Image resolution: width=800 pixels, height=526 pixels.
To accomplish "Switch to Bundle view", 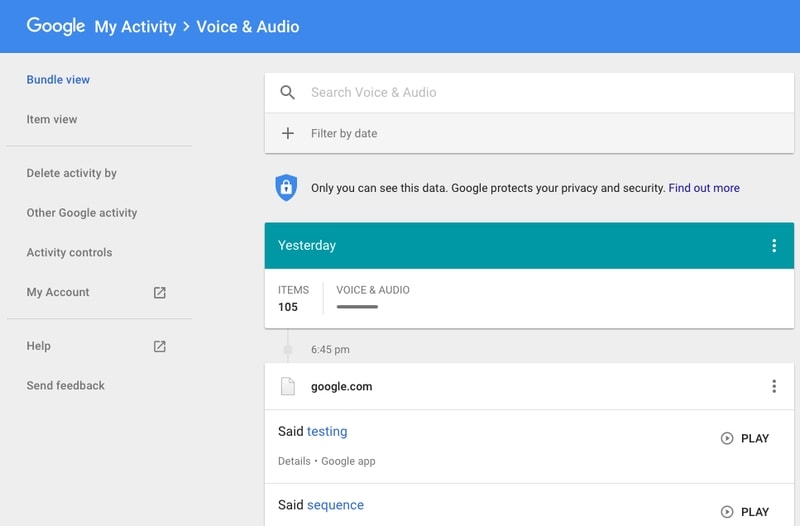I will pos(58,80).
